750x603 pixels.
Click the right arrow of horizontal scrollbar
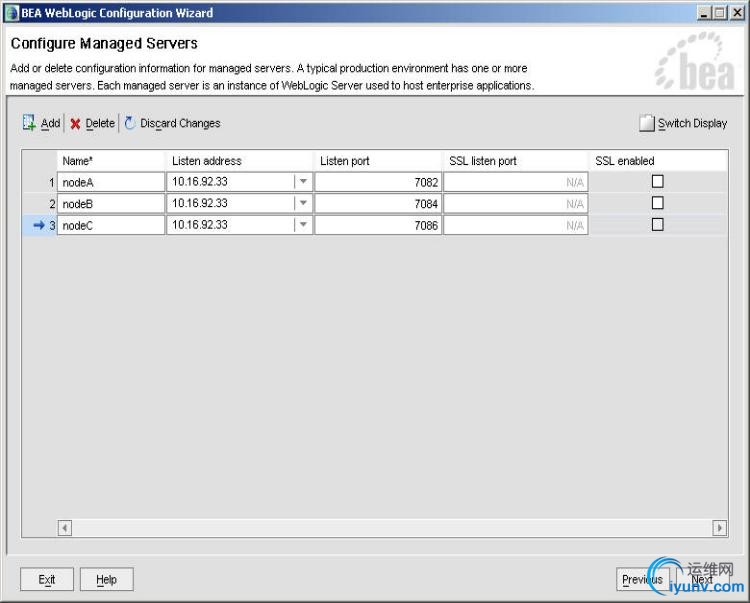coord(719,528)
